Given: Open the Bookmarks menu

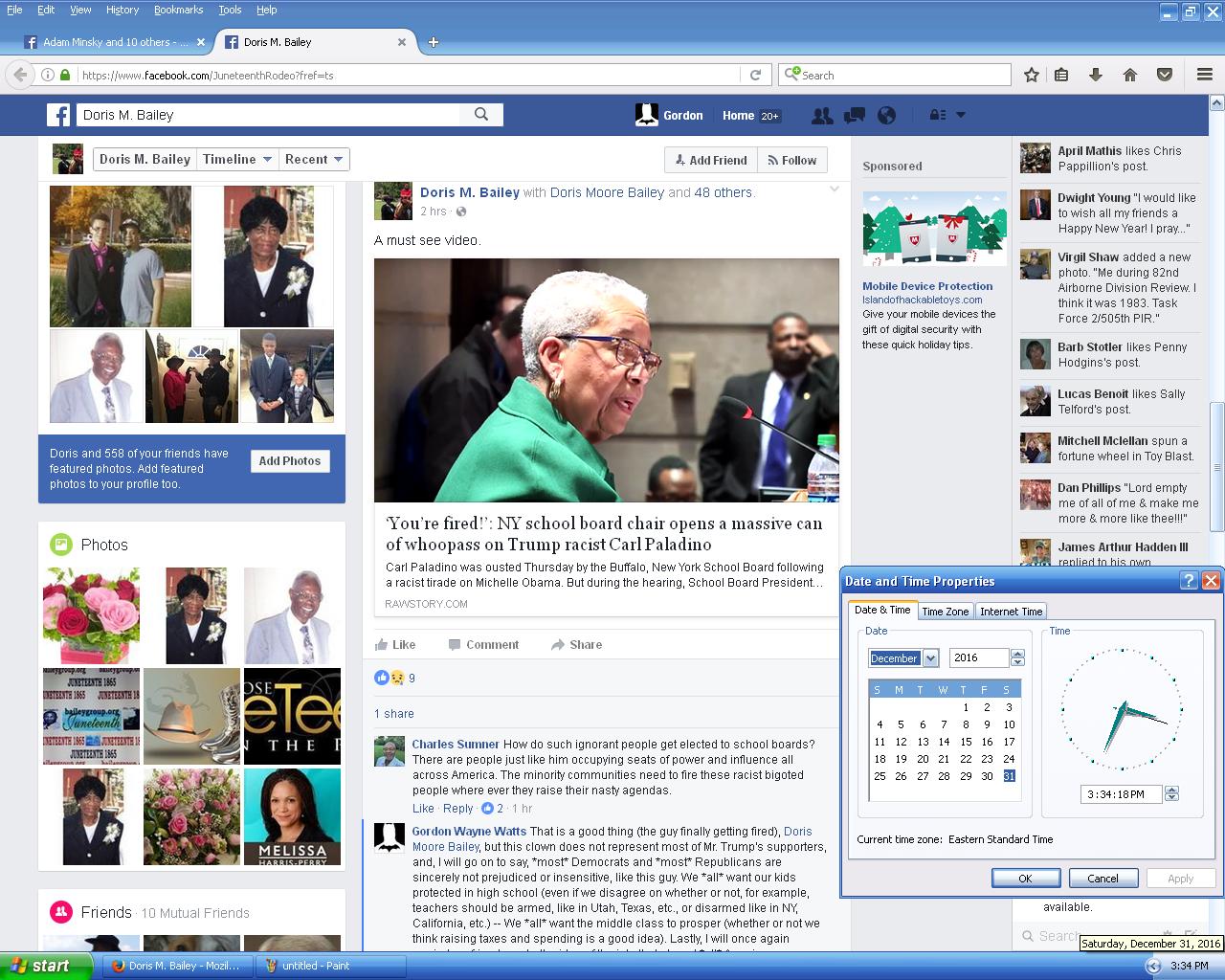Looking at the screenshot, I should point(178,10).
